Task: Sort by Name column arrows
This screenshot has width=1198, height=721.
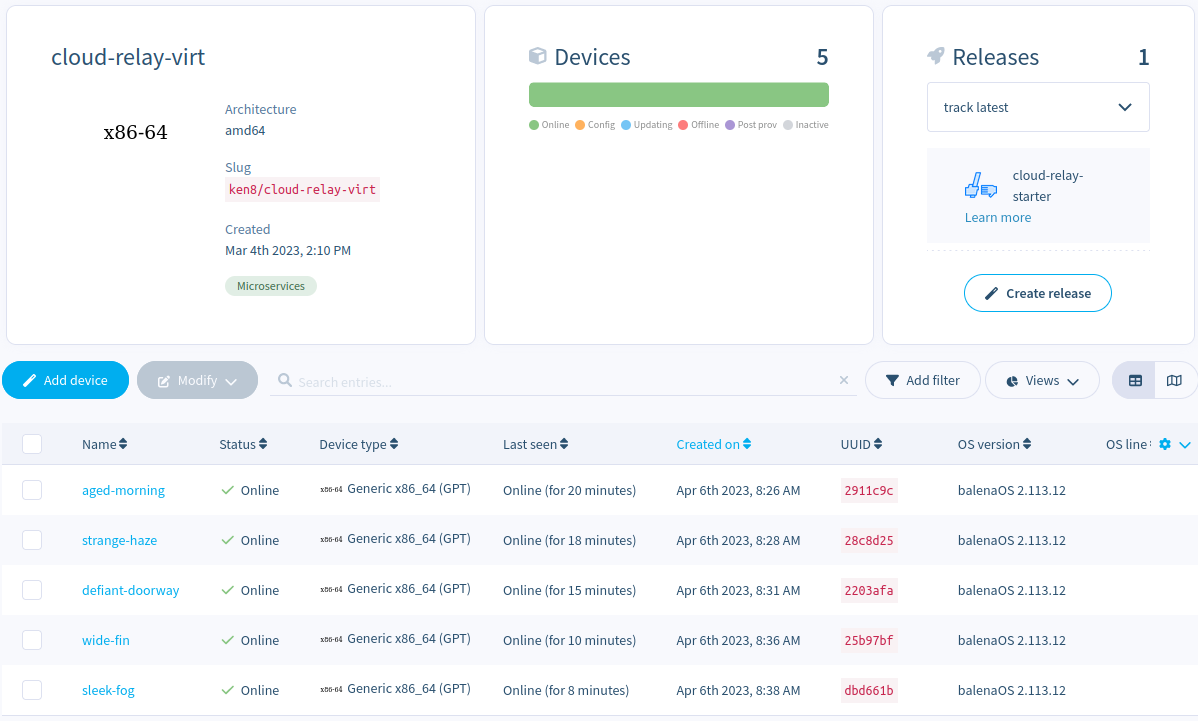Action: coord(123,445)
